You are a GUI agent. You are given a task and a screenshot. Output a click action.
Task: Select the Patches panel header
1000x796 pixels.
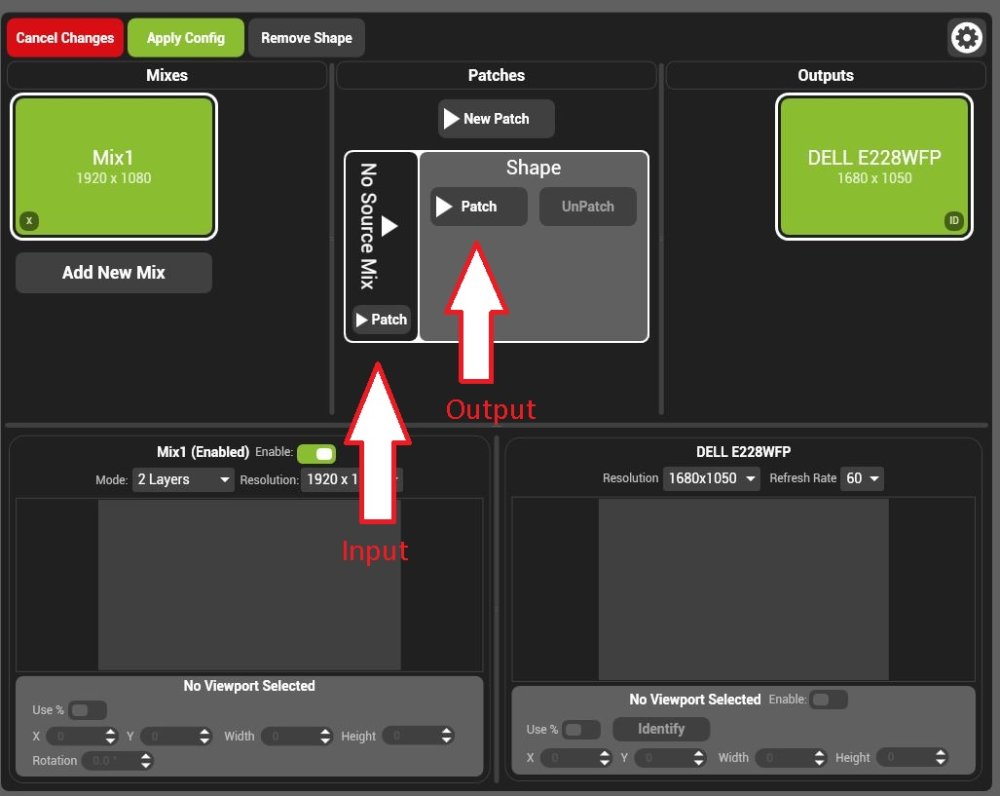[496, 75]
